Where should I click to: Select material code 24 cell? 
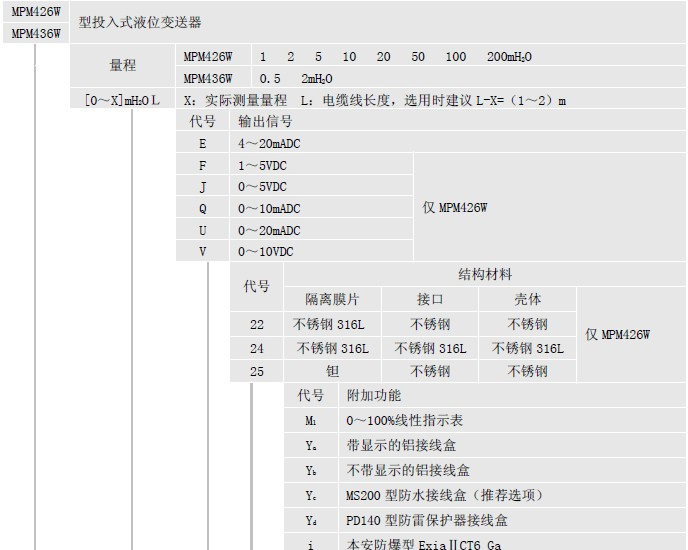pos(257,348)
